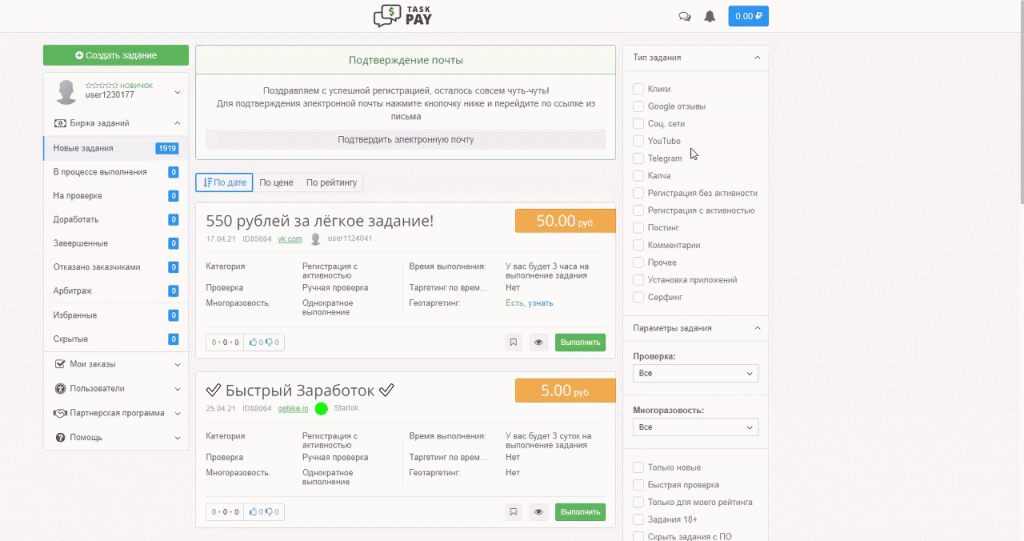The width and height of the screenshot is (1024, 541).
Task: Click the Создать задание button
Action: [116, 56]
